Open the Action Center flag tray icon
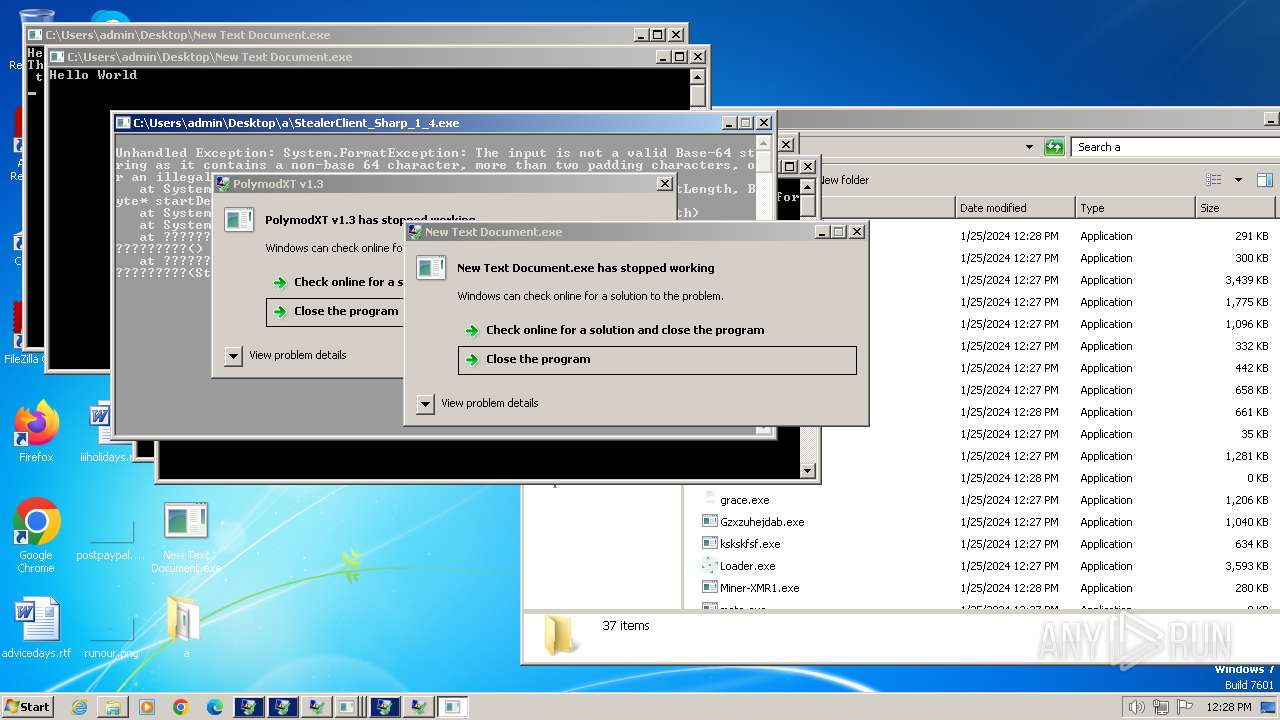This screenshot has height=720, width=1280. point(1185,707)
